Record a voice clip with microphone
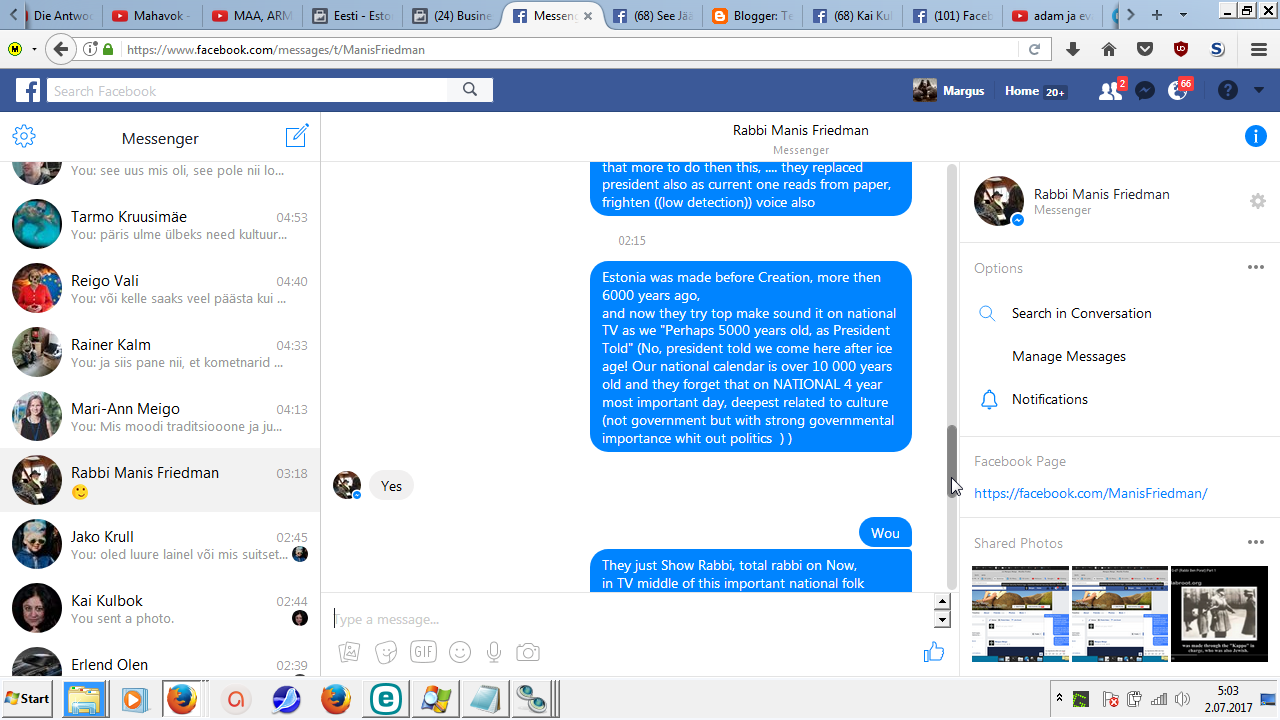 click(494, 652)
